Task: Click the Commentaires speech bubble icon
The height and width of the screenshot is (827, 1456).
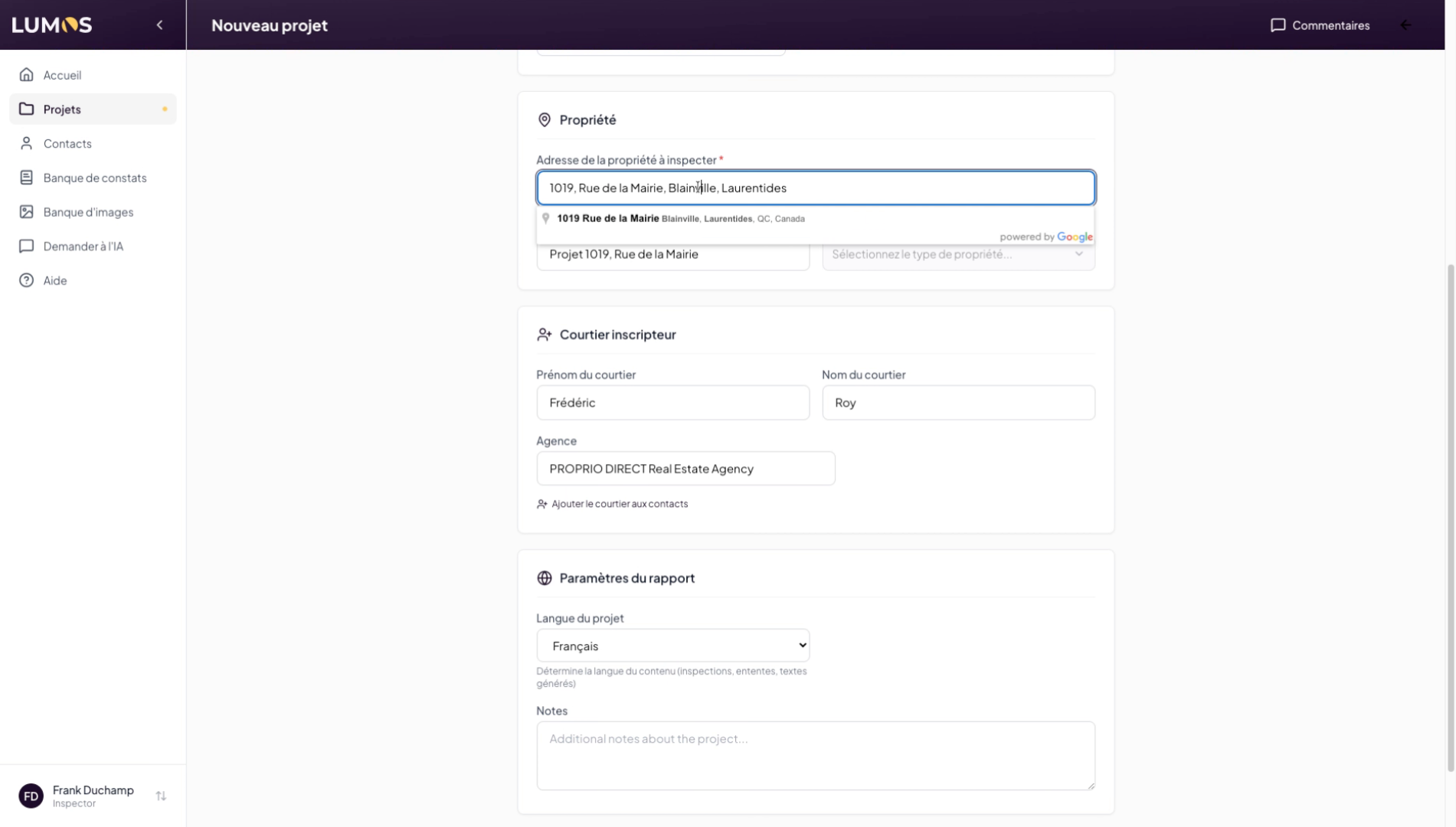Action: coord(1277,25)
